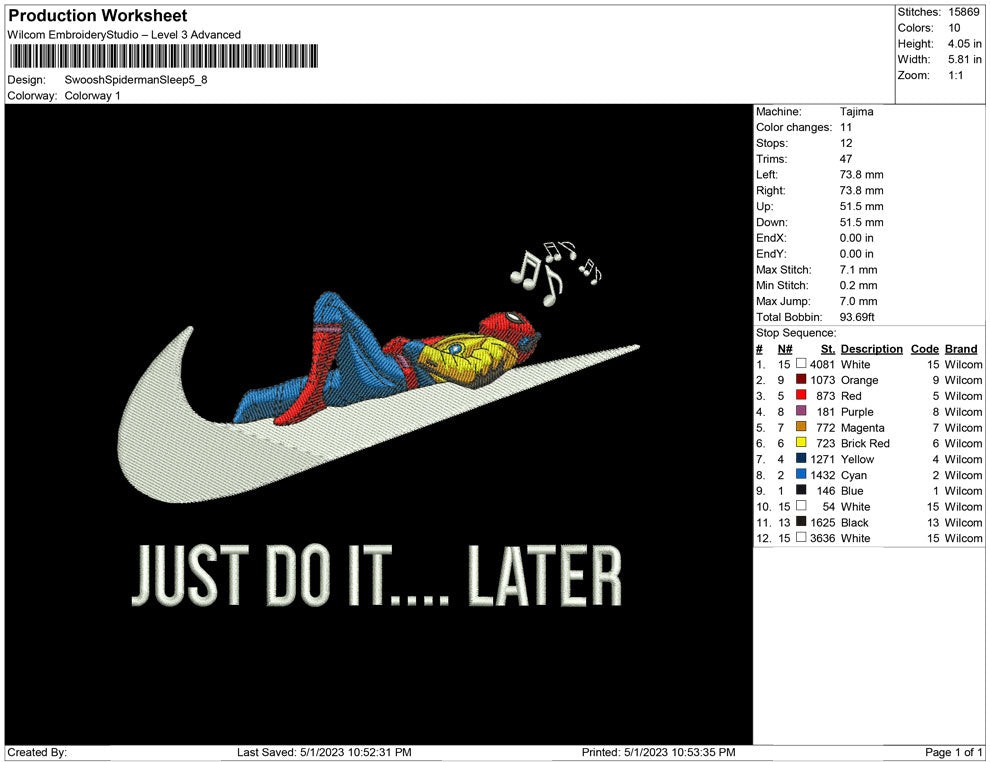Click the white swatch for stop 10
This screenshot has width=990, height=762.
pos(801,506)
